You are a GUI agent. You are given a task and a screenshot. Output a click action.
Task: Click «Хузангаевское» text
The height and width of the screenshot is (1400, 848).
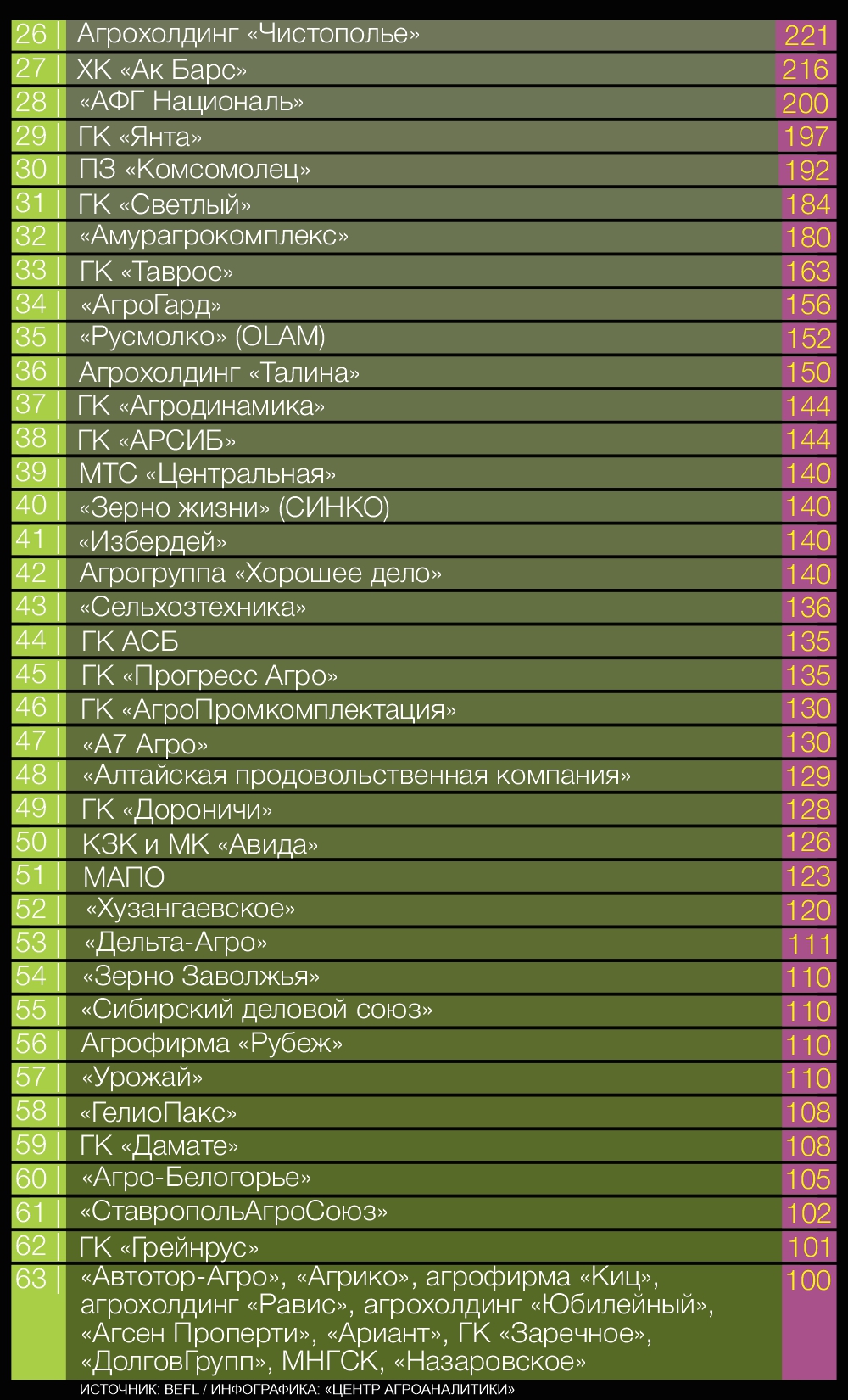(191, 909)
